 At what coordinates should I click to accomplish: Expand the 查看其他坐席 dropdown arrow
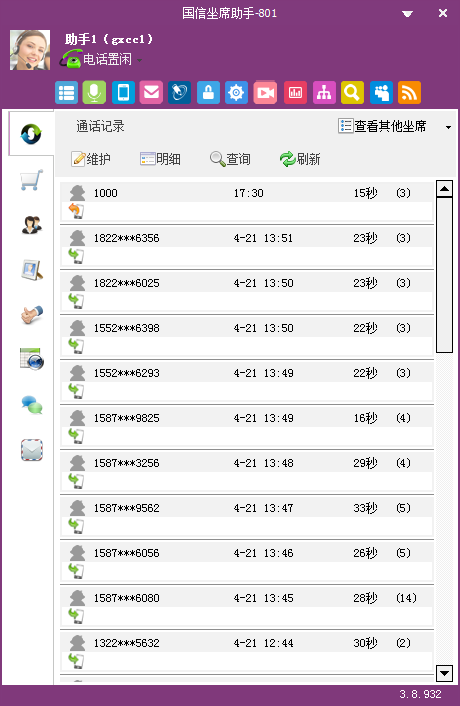tap(448, 127)
